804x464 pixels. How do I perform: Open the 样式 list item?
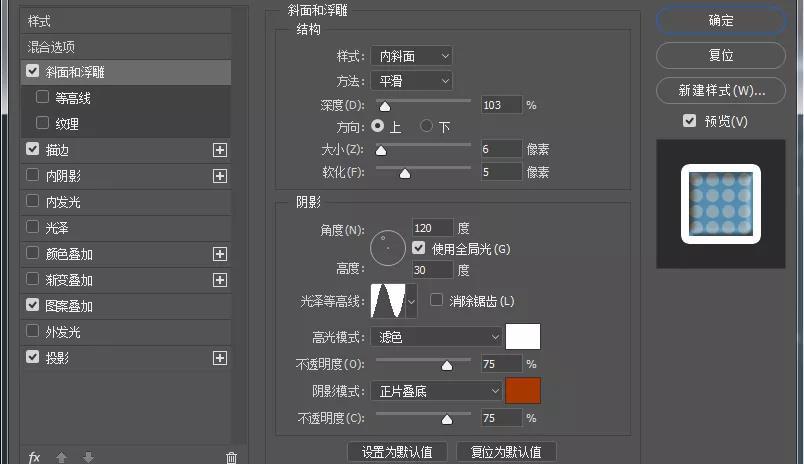[126, 22]
